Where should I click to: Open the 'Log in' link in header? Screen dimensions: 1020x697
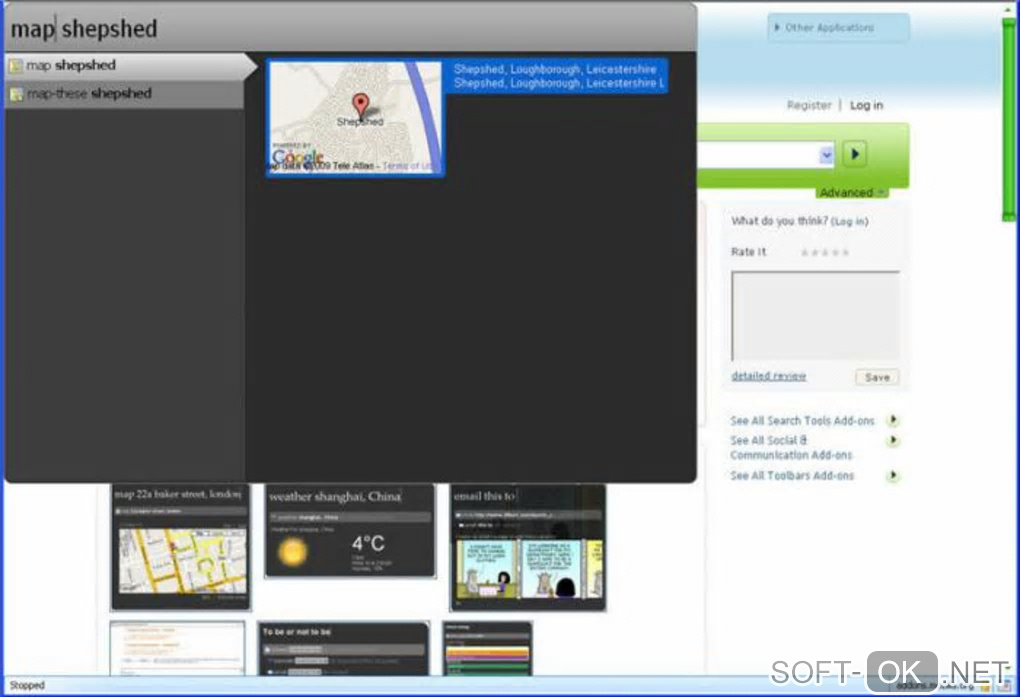(866, 105)
